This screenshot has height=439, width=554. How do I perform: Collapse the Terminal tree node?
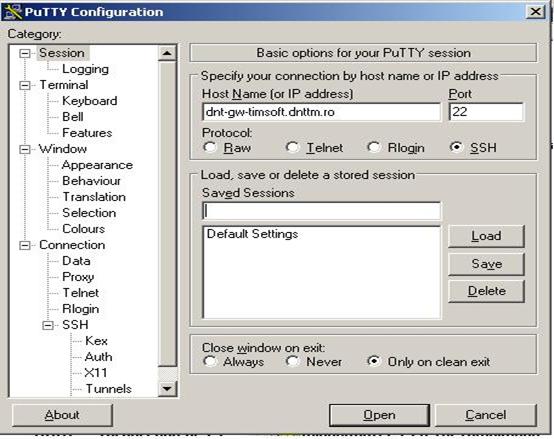pos(25,85)
